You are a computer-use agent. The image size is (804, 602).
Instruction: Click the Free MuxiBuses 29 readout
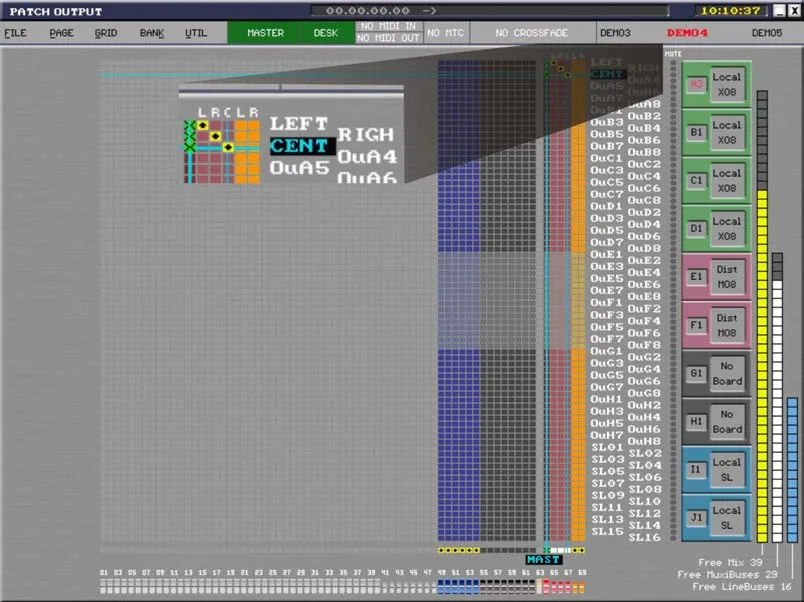tap(727, 575)
